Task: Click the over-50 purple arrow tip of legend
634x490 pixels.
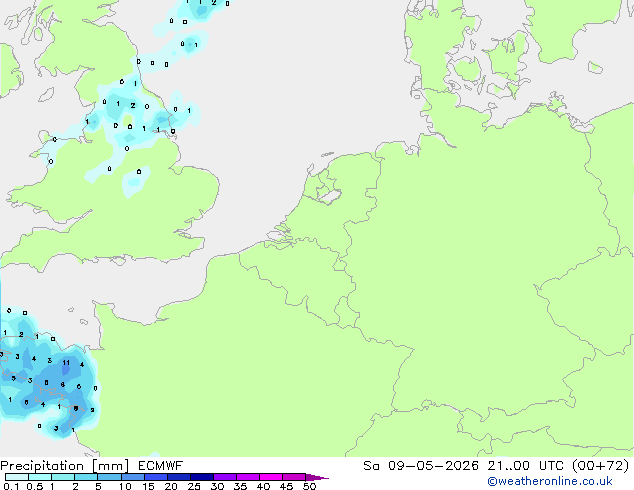Action: coord(317,477)
